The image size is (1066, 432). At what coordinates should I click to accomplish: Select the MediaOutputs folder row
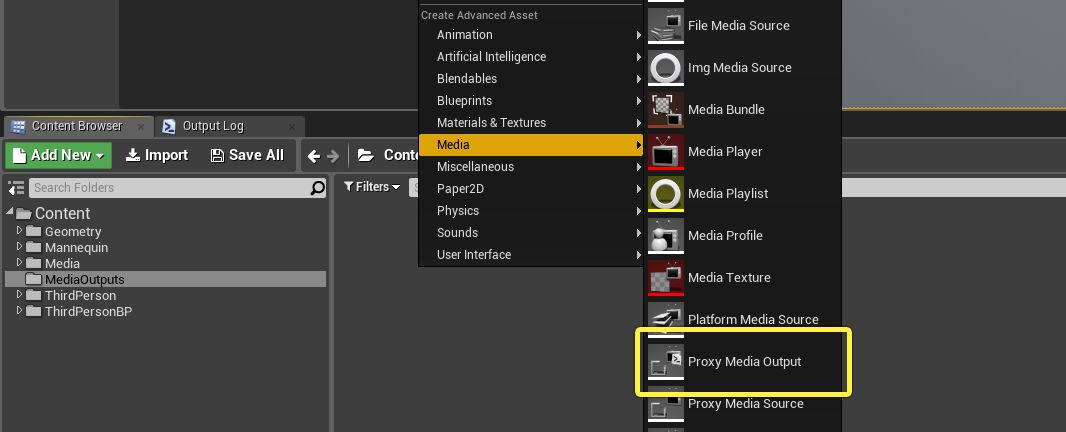point(165,279)
